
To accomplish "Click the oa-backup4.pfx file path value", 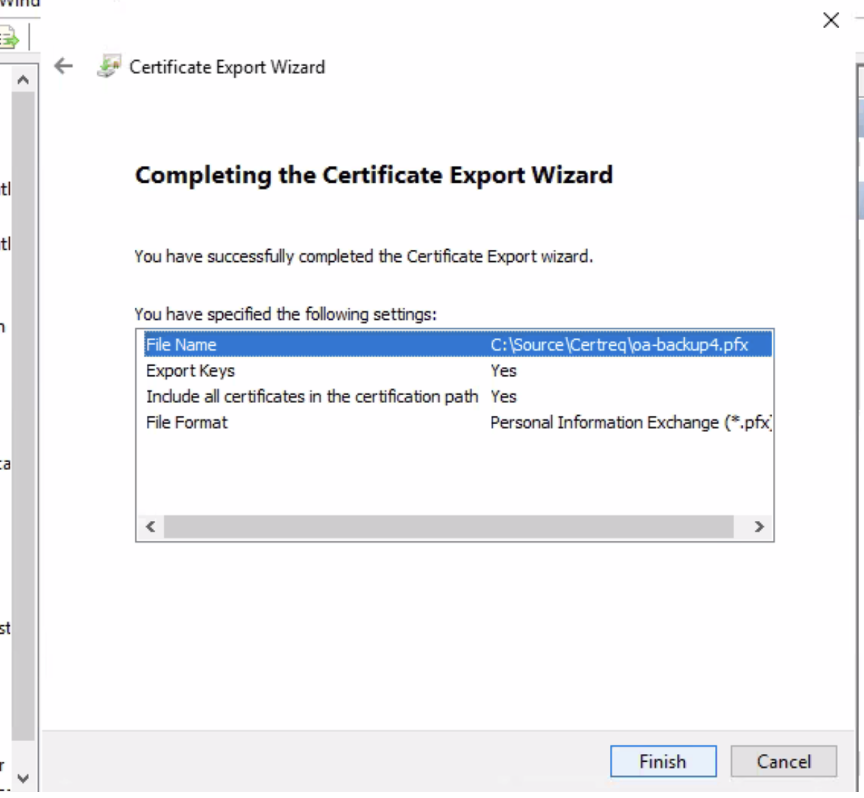I will [x=618, y=345].
